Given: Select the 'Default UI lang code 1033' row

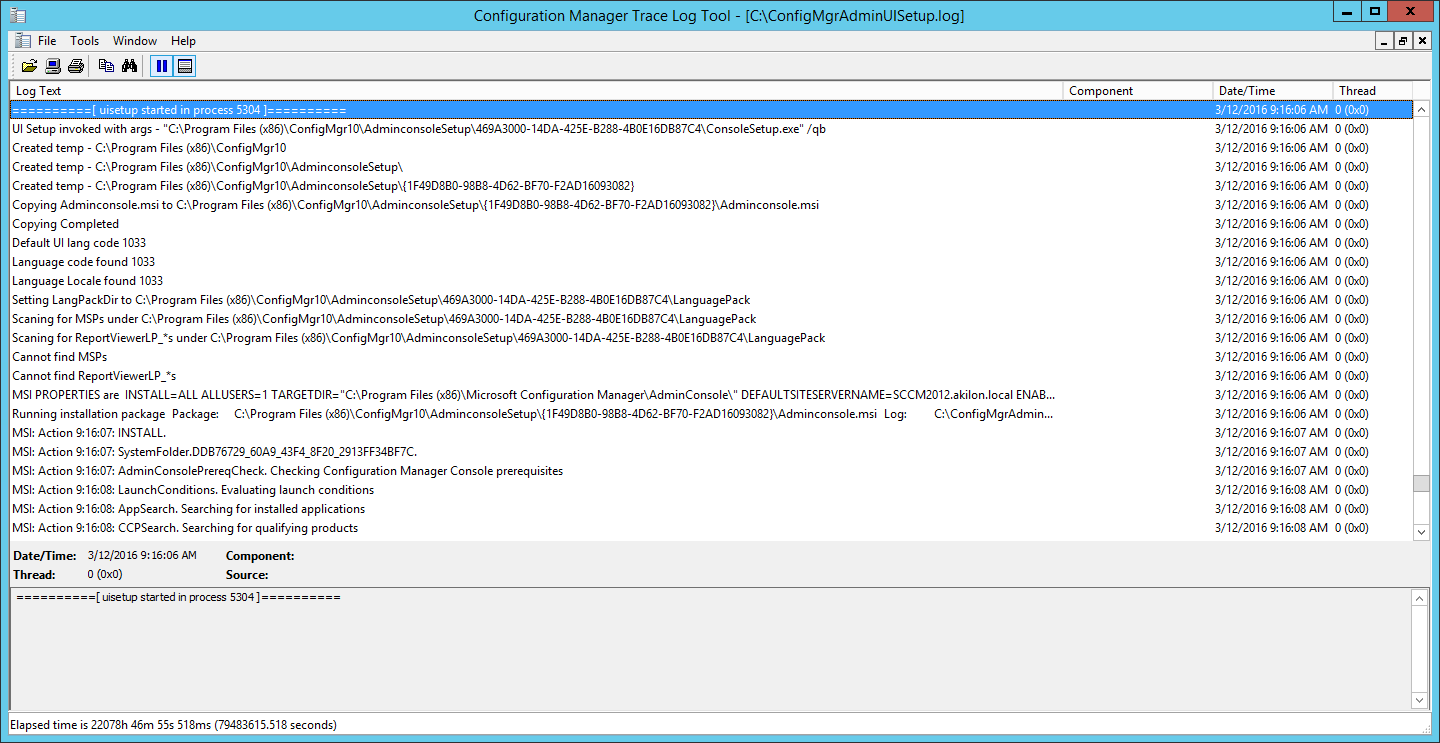Looking at the screenshot, I should (x=711, y=243).
